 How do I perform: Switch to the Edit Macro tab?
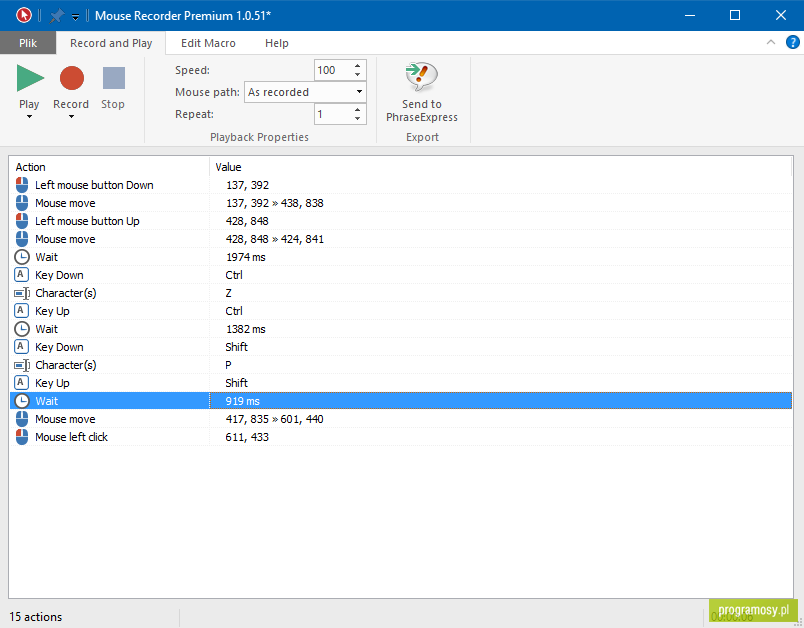coord(208,43)
